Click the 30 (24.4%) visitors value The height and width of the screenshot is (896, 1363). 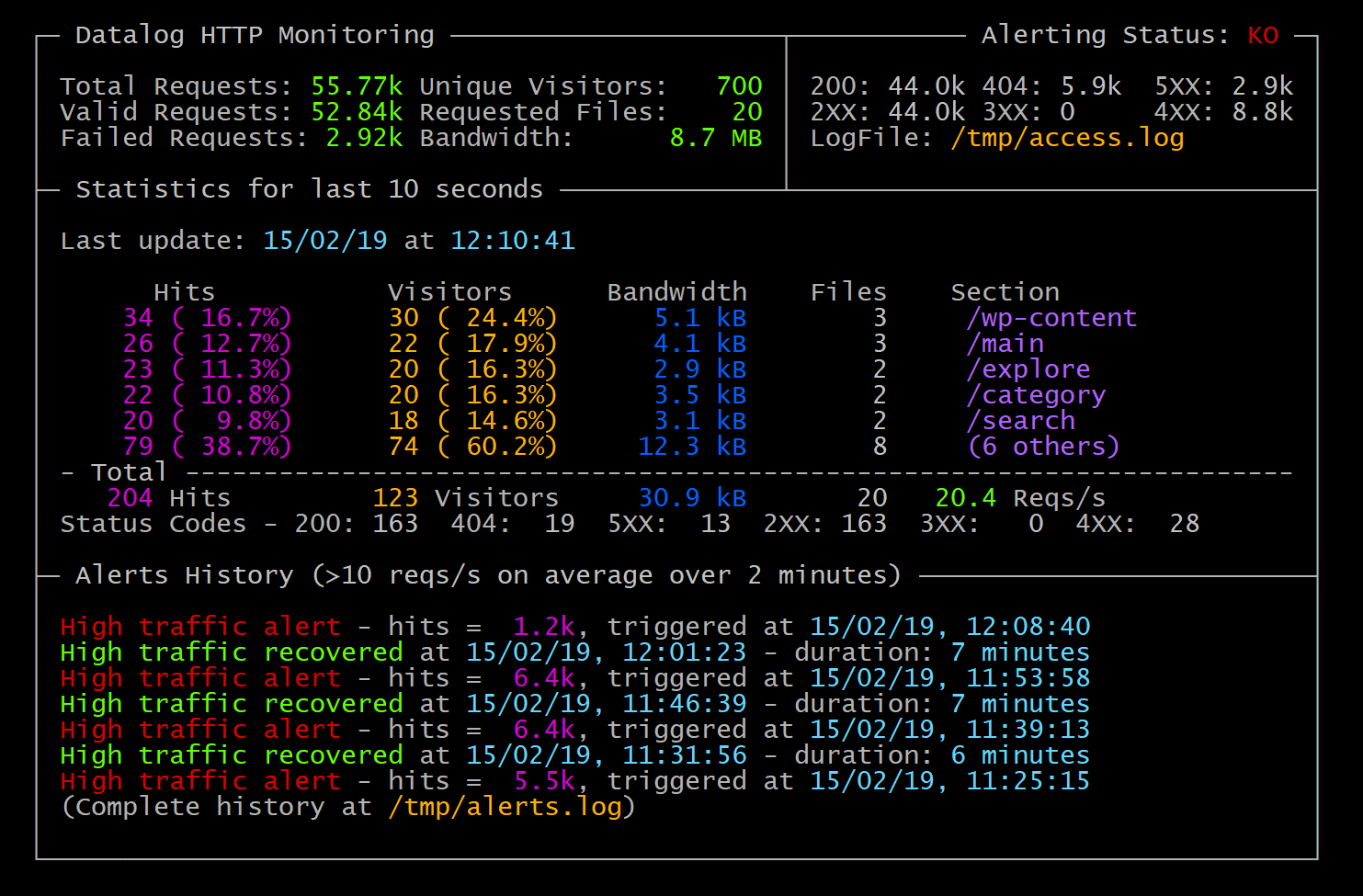click(473, 318)
